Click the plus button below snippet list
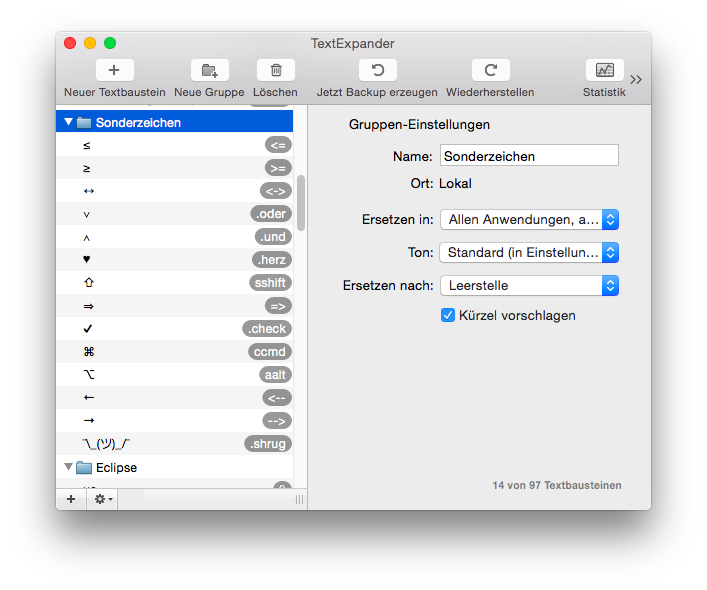 click(x=71, y=499)
